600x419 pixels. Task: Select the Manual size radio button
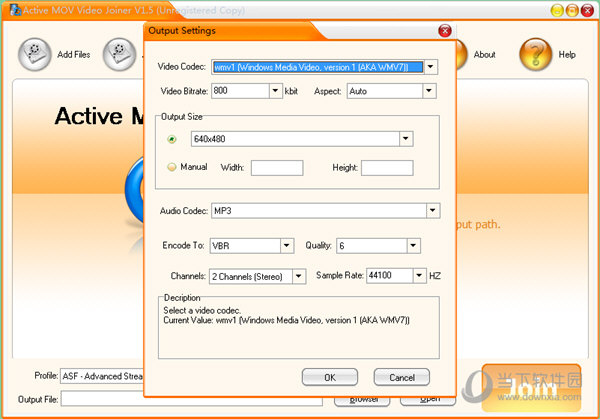point(172,167)
